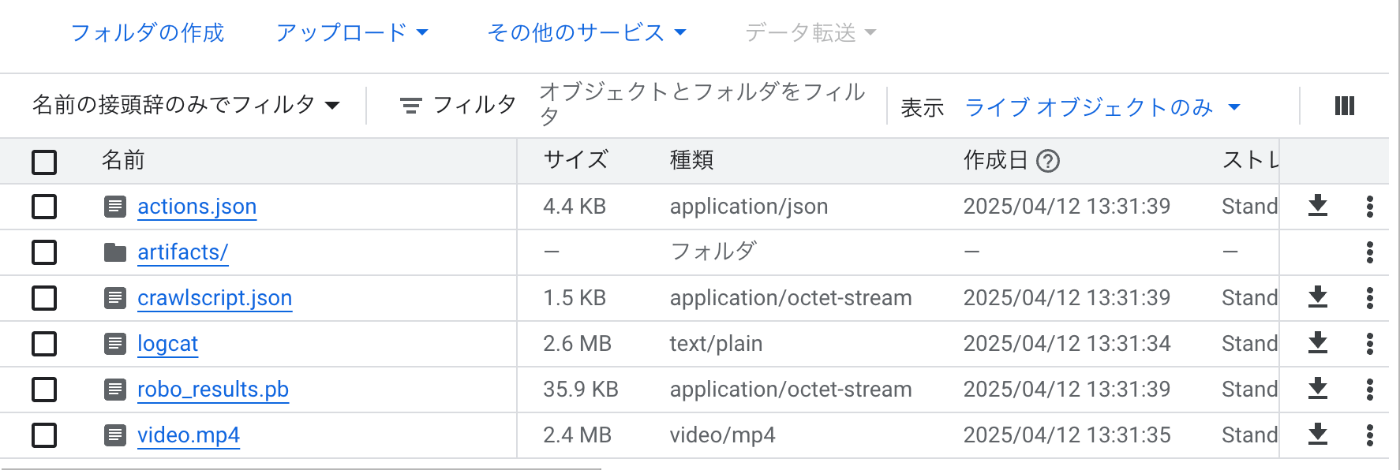The width and height of the screenshot is (1400, 470).
Task: Focus the オブジェクトとフォルダをフィルタ input field
Action: pyautogui.click(x=702, y=105)
